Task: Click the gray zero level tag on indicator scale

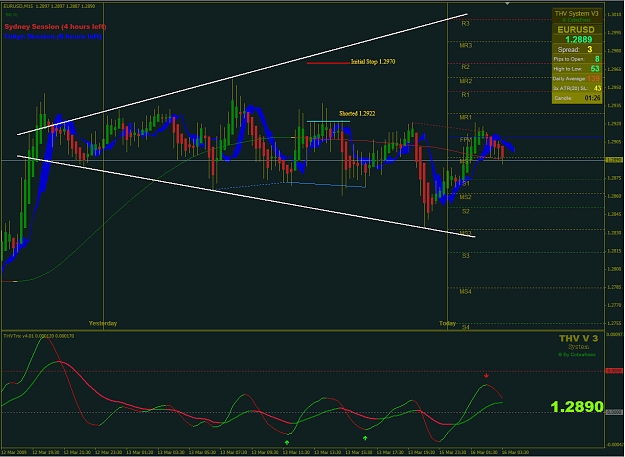Action: [614, 412]
